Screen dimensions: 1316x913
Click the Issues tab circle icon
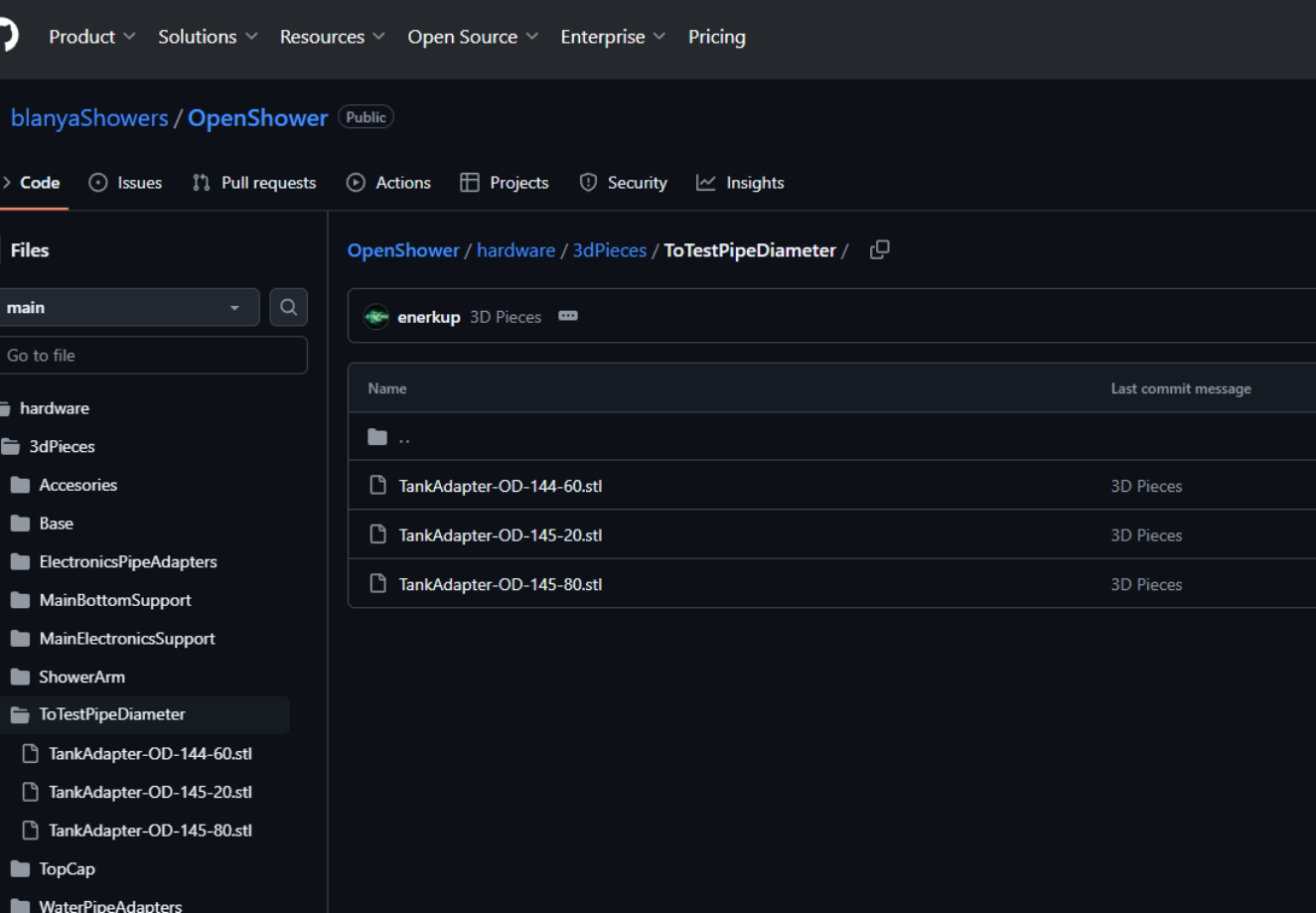(x=97, y=183)
